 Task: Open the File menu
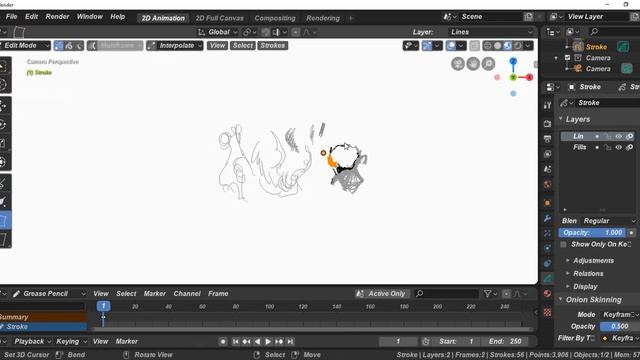pos(11,17)
